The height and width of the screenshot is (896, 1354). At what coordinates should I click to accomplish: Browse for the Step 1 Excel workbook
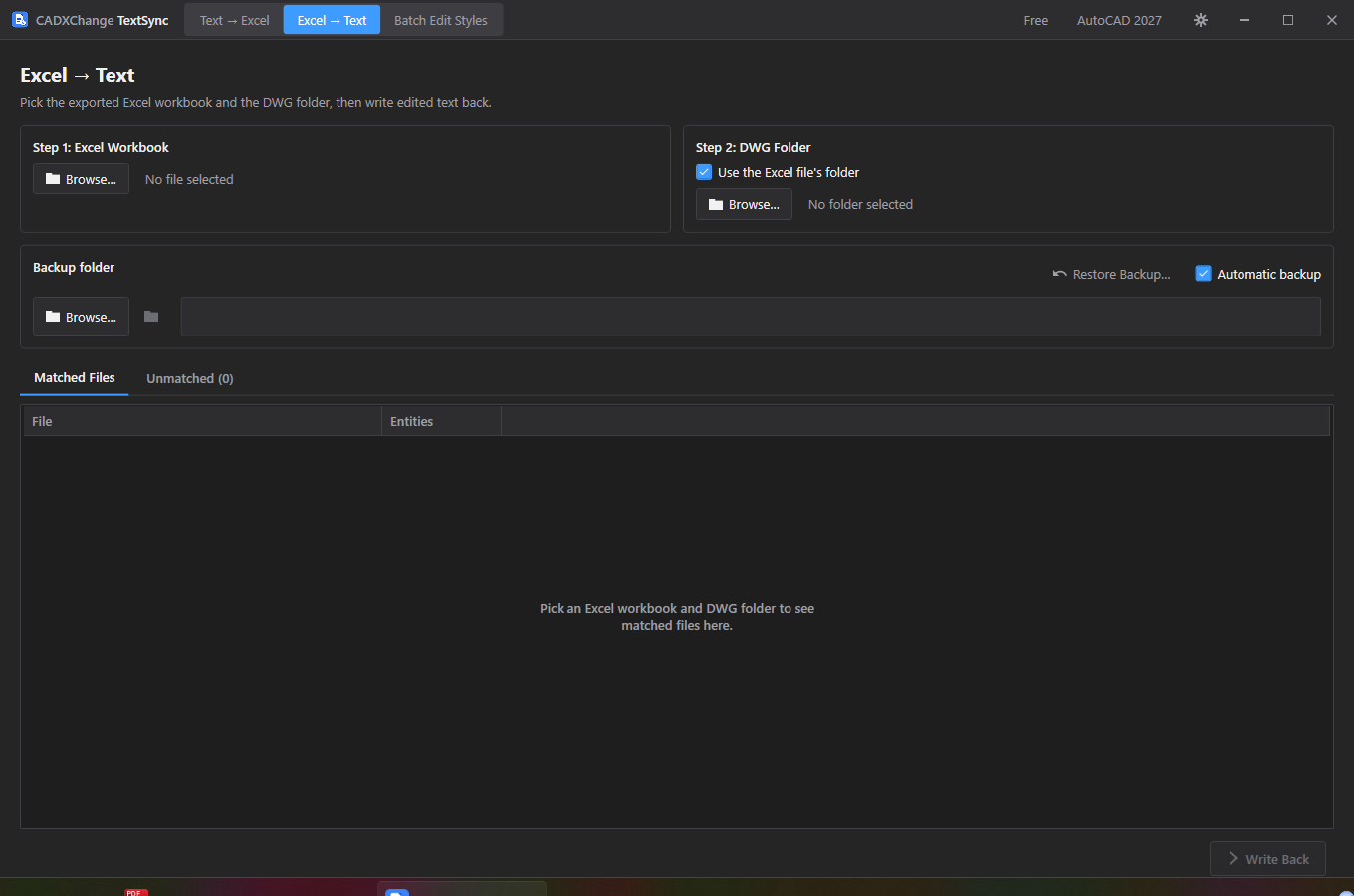(81, 179)
